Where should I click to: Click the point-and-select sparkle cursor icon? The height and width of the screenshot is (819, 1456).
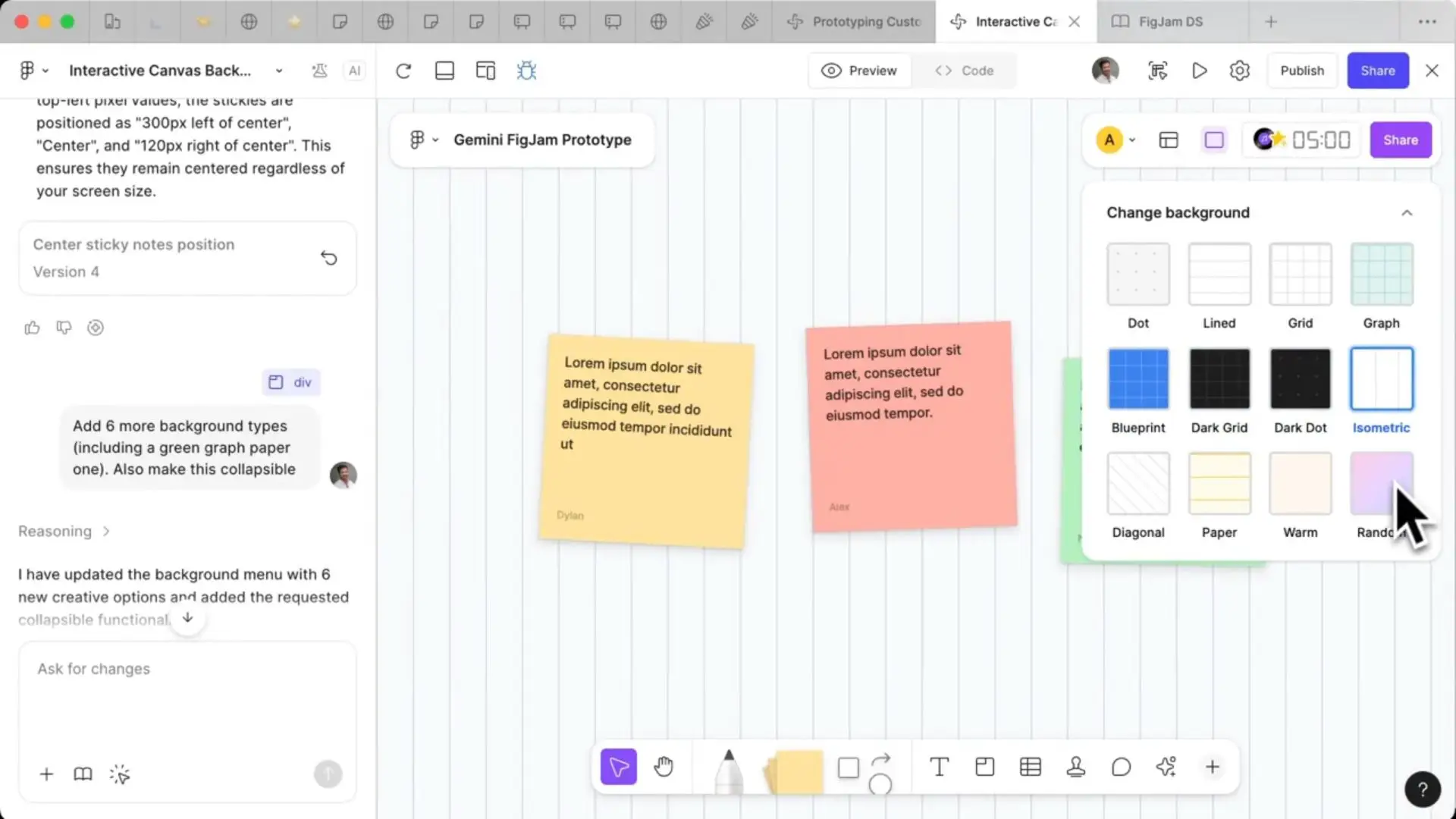[x=119, y=774]
